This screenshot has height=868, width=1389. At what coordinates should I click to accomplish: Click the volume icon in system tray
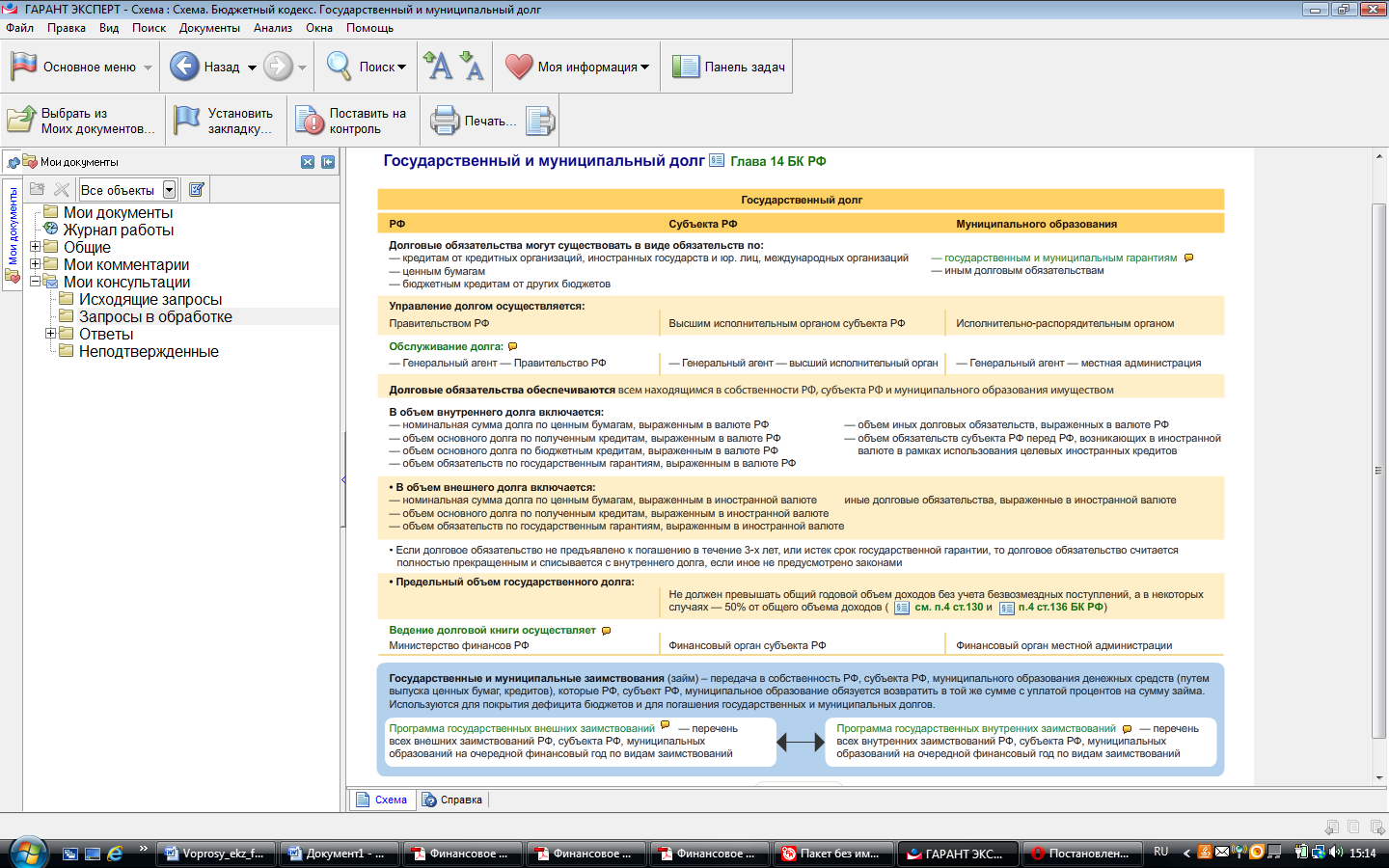(x=1336, y=853)
